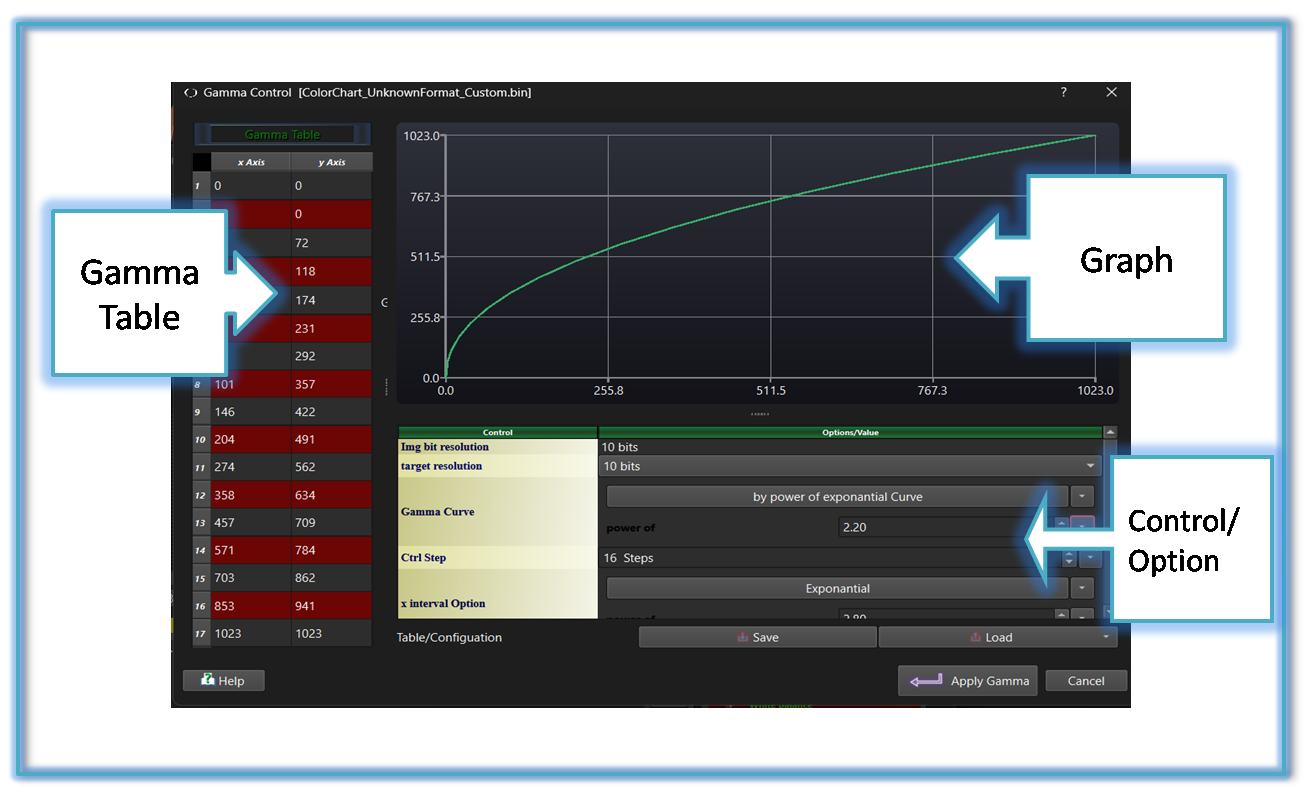Open the 'by power of exponantial Curve' selector
Image resolution: width=1314 pixels, height=798 pixels.
coord(837,496)
